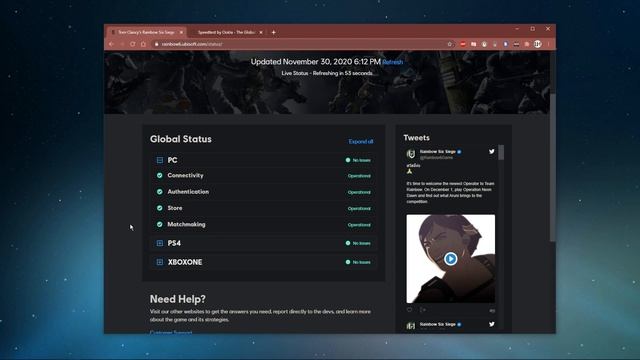Open a new browser tab with plus

point(273,32)
